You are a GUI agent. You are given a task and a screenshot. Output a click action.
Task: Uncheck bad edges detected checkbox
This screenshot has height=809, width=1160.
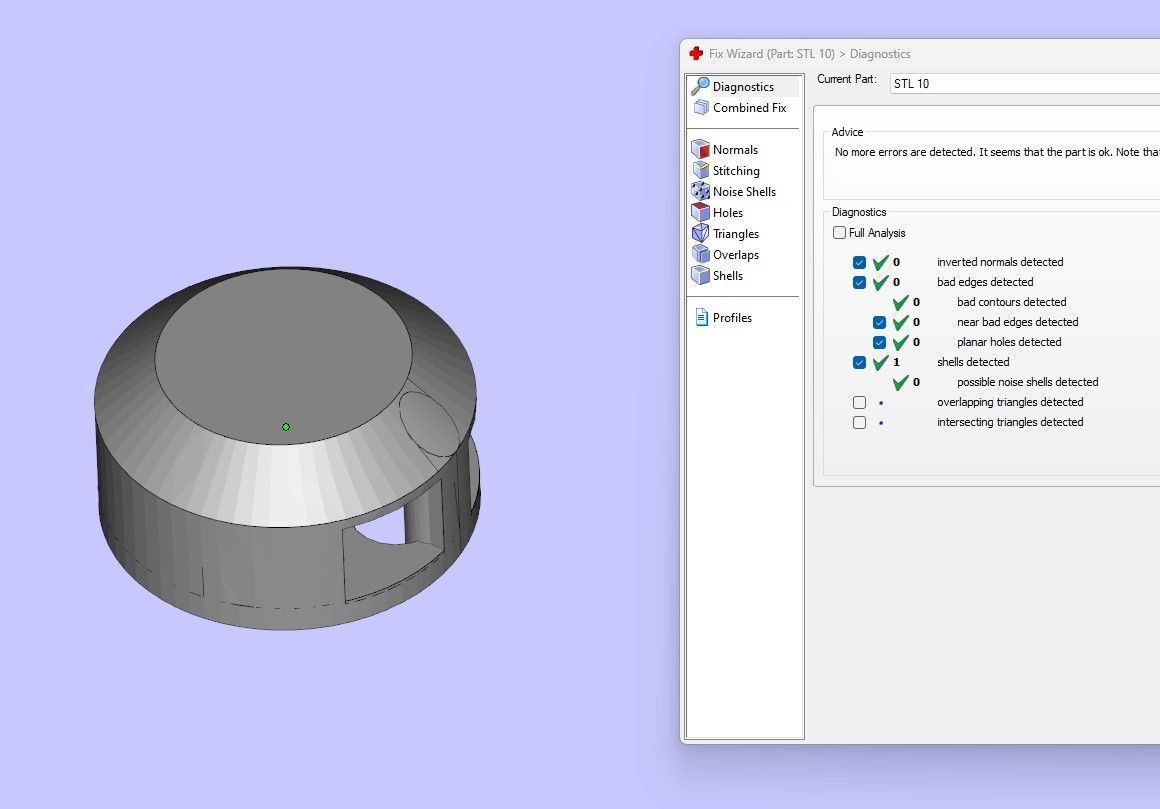coord(859,282)
